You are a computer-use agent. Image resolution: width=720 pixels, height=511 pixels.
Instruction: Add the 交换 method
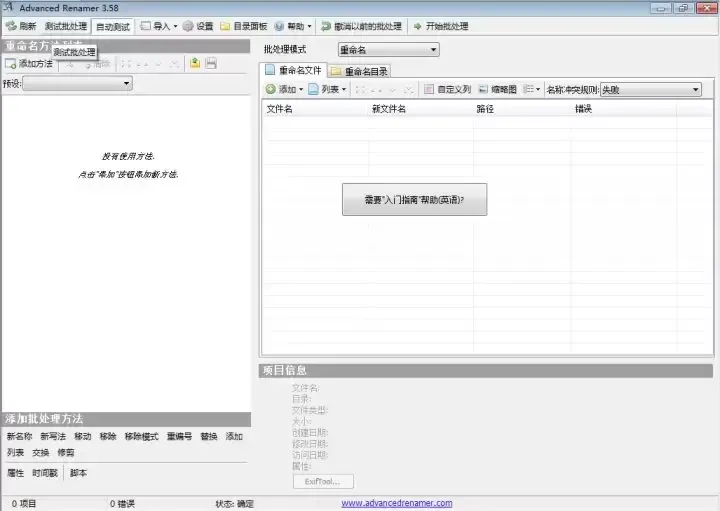coord(40,453)
